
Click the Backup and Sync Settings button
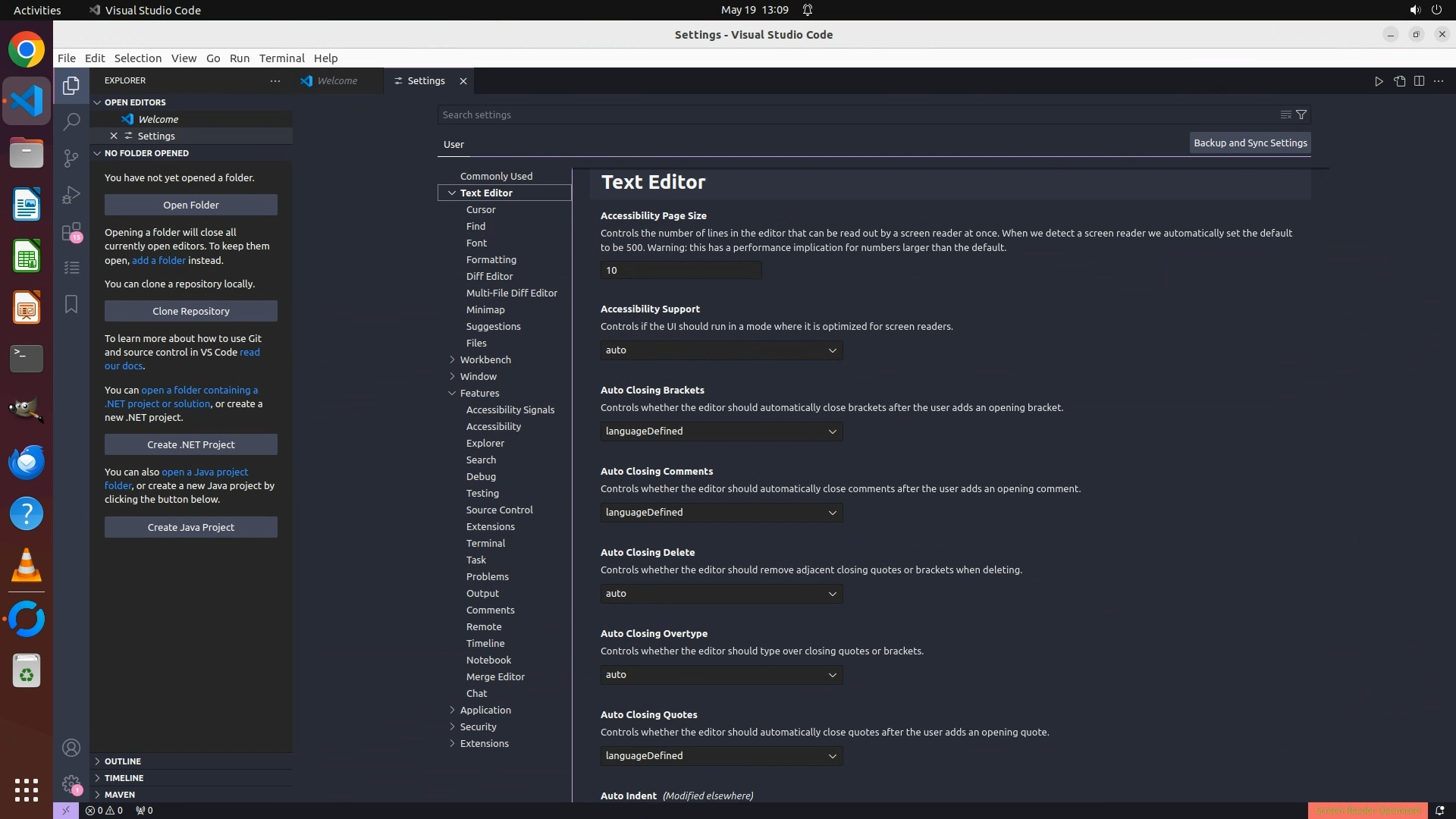(x=1250, y=143)
